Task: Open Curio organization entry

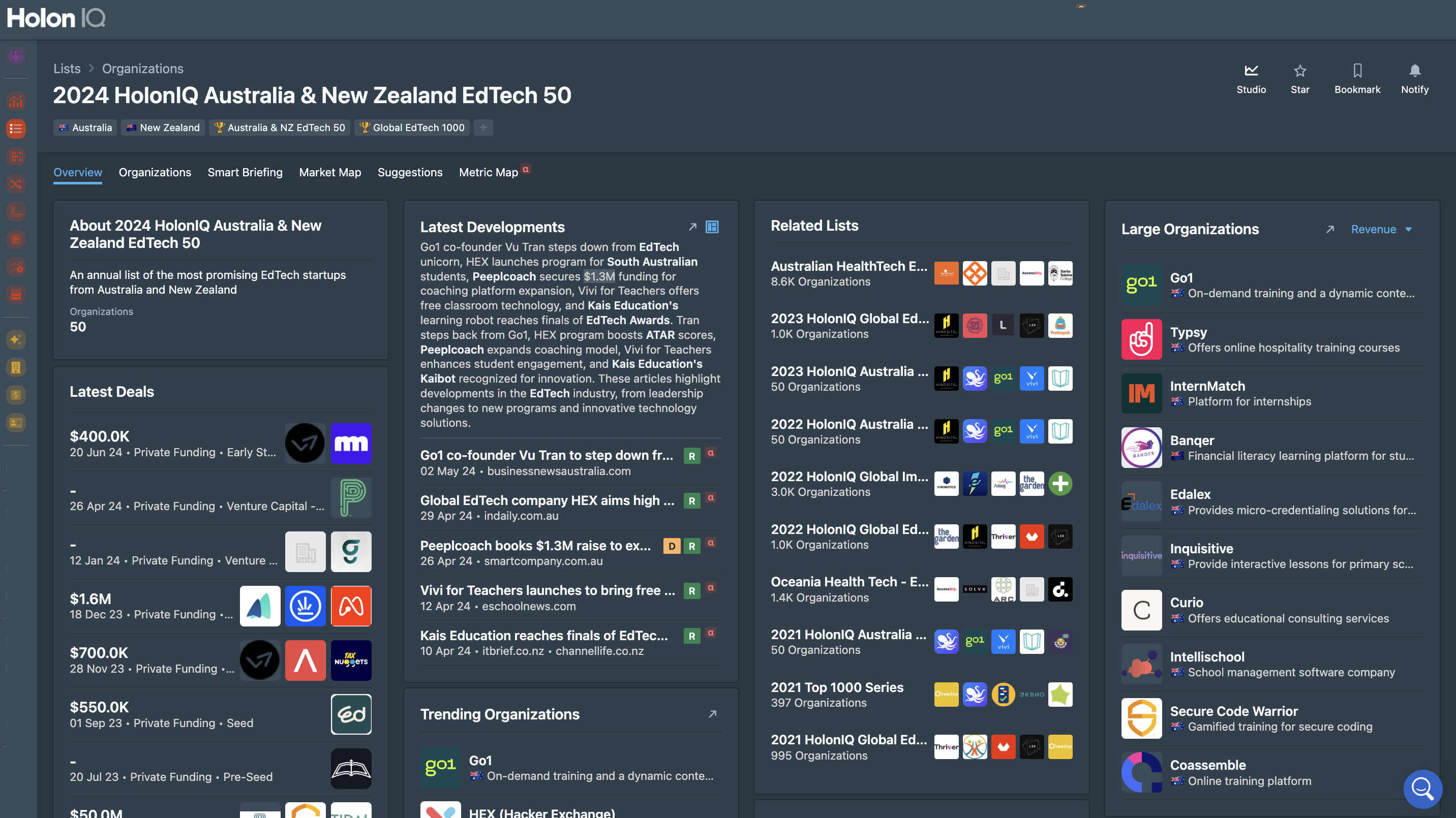Action: click(1272, 610)
